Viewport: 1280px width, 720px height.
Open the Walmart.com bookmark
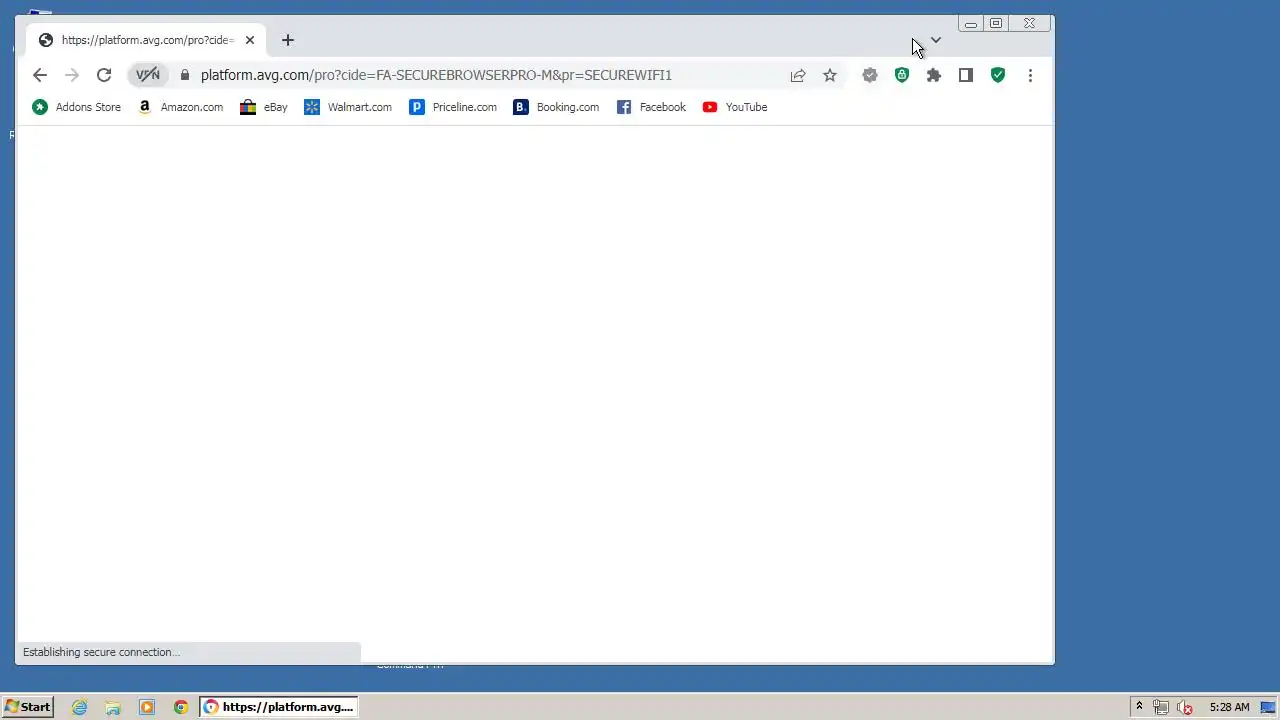point(348,107)
